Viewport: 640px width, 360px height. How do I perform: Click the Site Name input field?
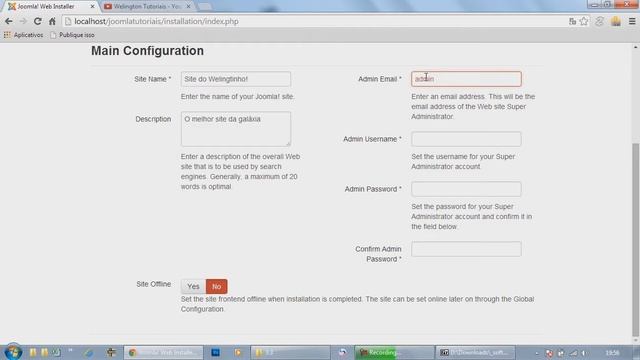point(236,79)
